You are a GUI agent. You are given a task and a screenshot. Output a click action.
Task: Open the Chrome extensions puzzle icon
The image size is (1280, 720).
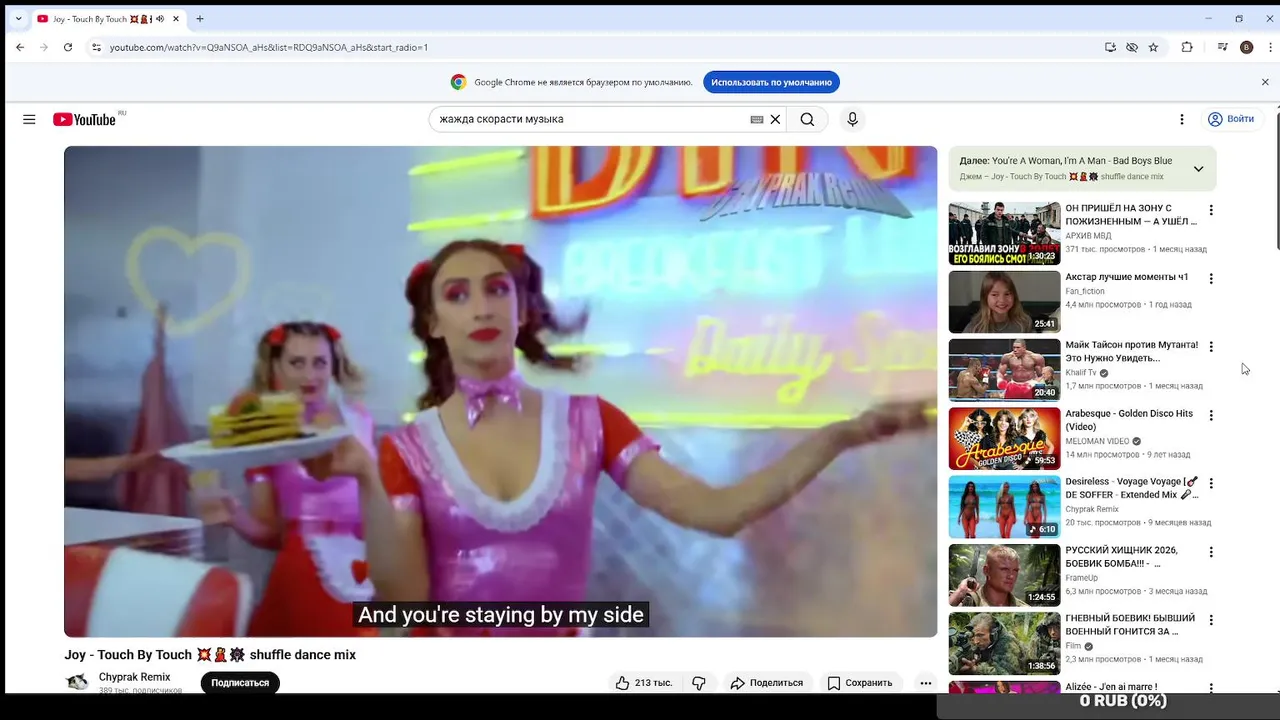pos(1187,47)
